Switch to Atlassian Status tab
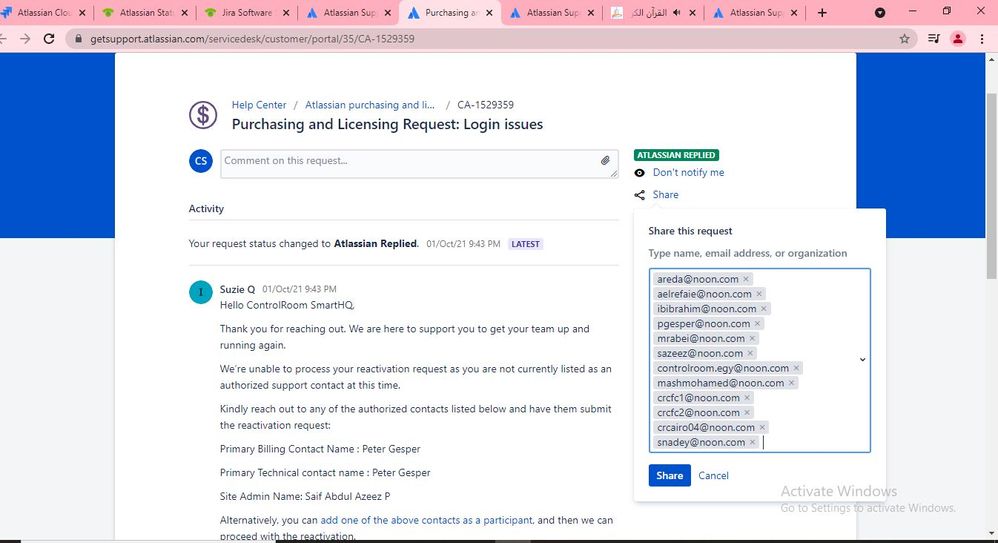This screenshot has height=543, width=998. (x=143, y=13)
